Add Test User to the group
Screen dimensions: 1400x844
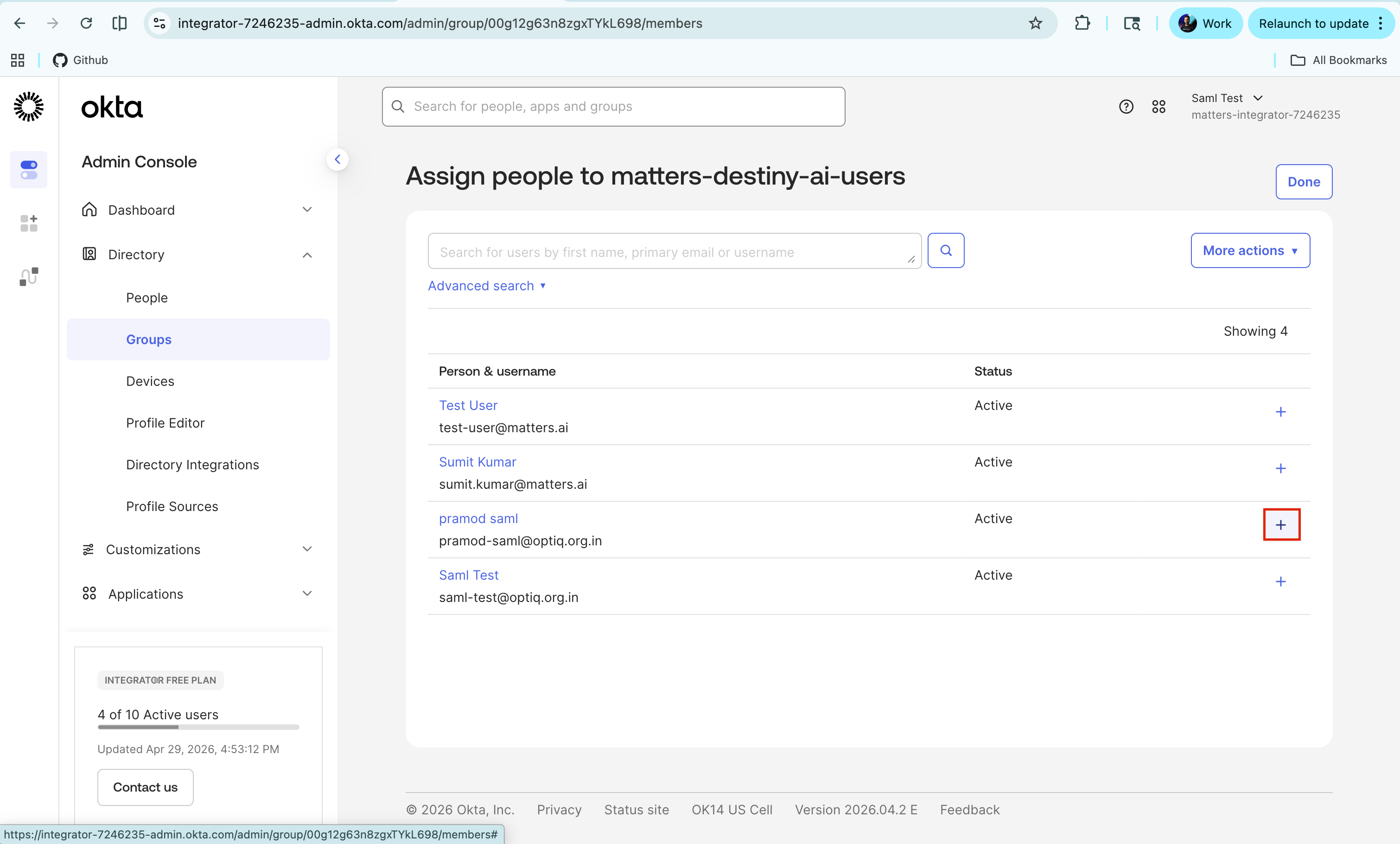(x=1281, y=412)
